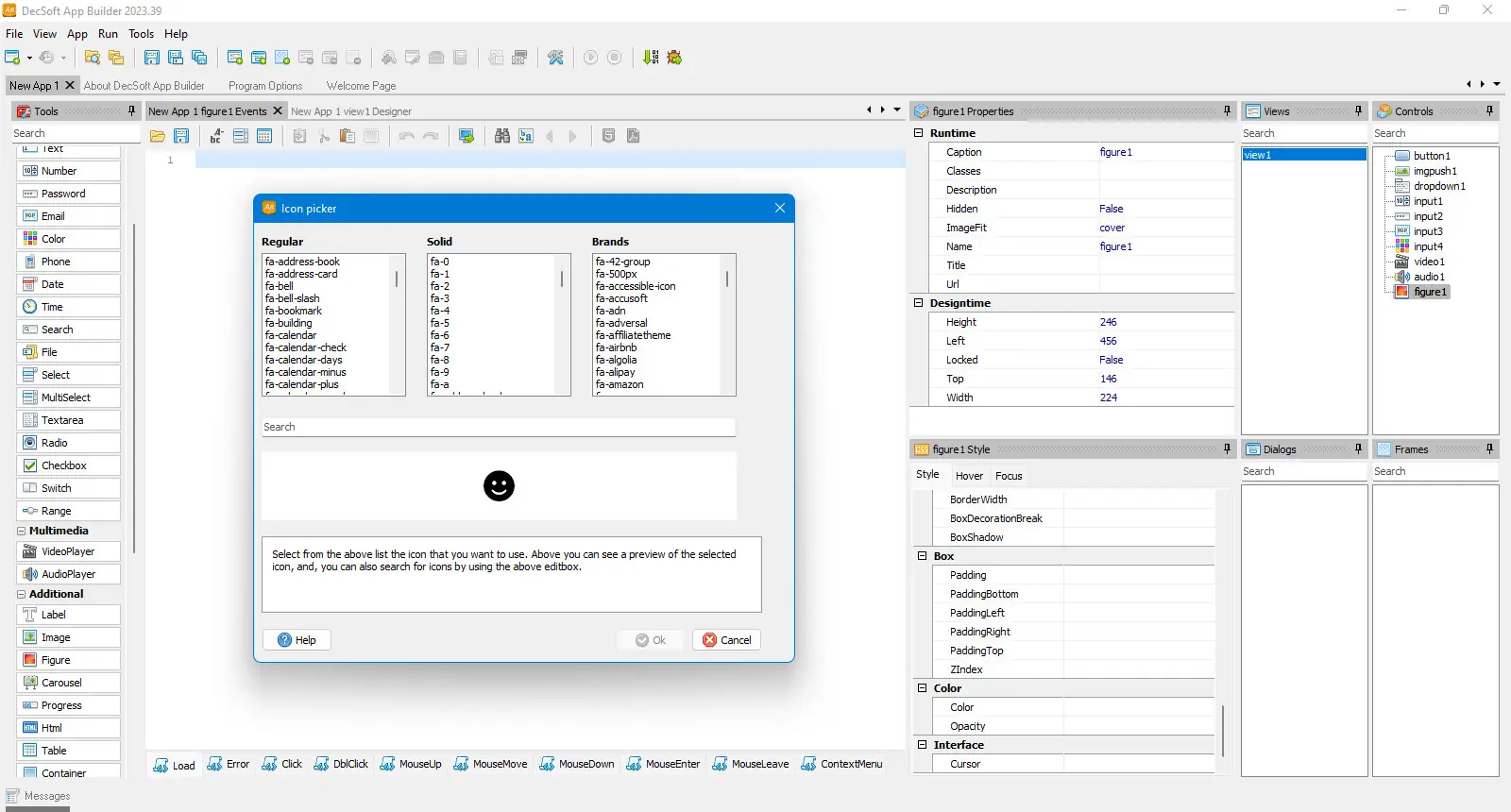Click the Ok button in Icon picker
Screen dimensions: 1511x812
(x=651, y=640)
